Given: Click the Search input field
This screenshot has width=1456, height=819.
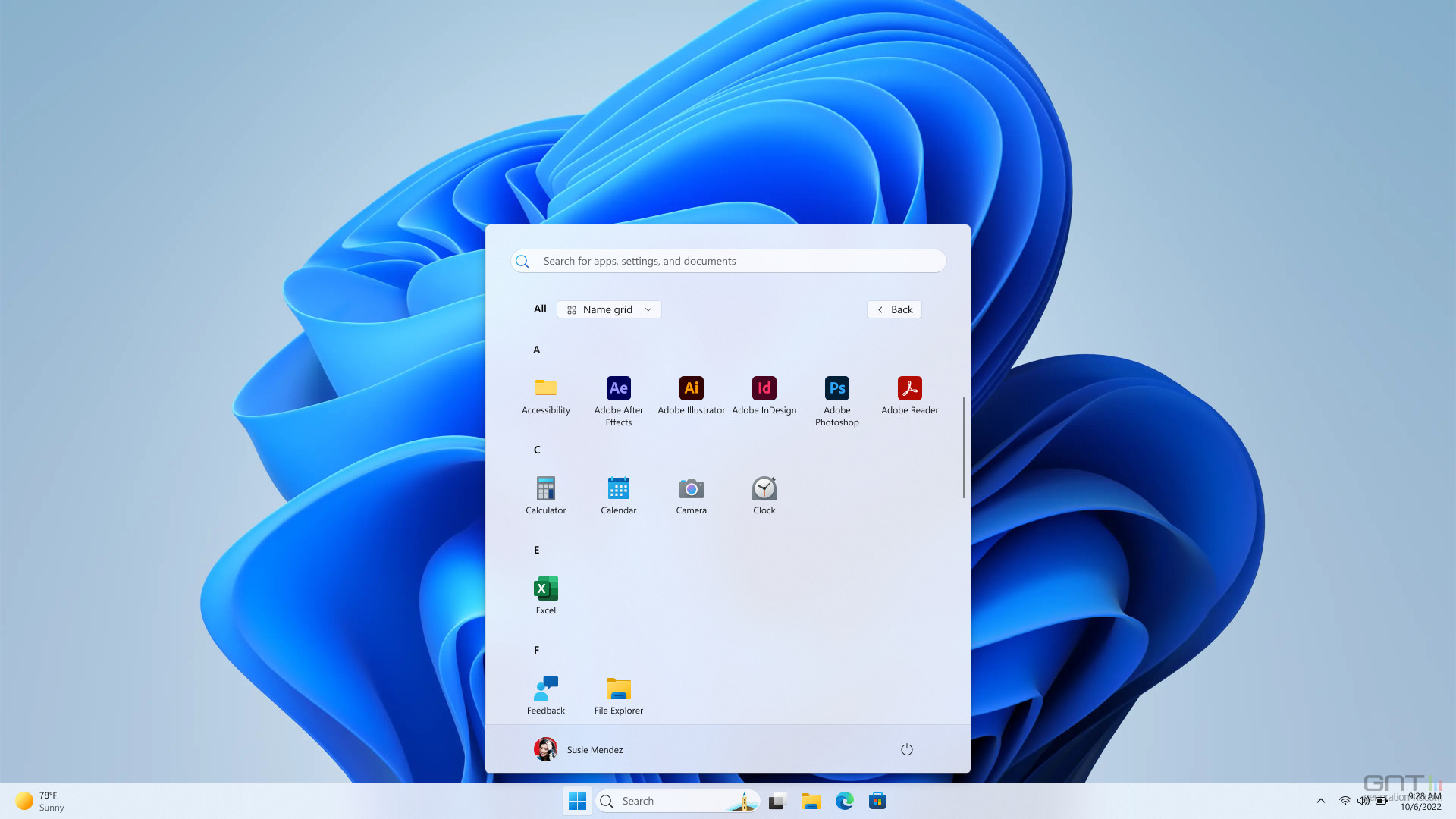Looking at the screenshot, I should (728, 260).
